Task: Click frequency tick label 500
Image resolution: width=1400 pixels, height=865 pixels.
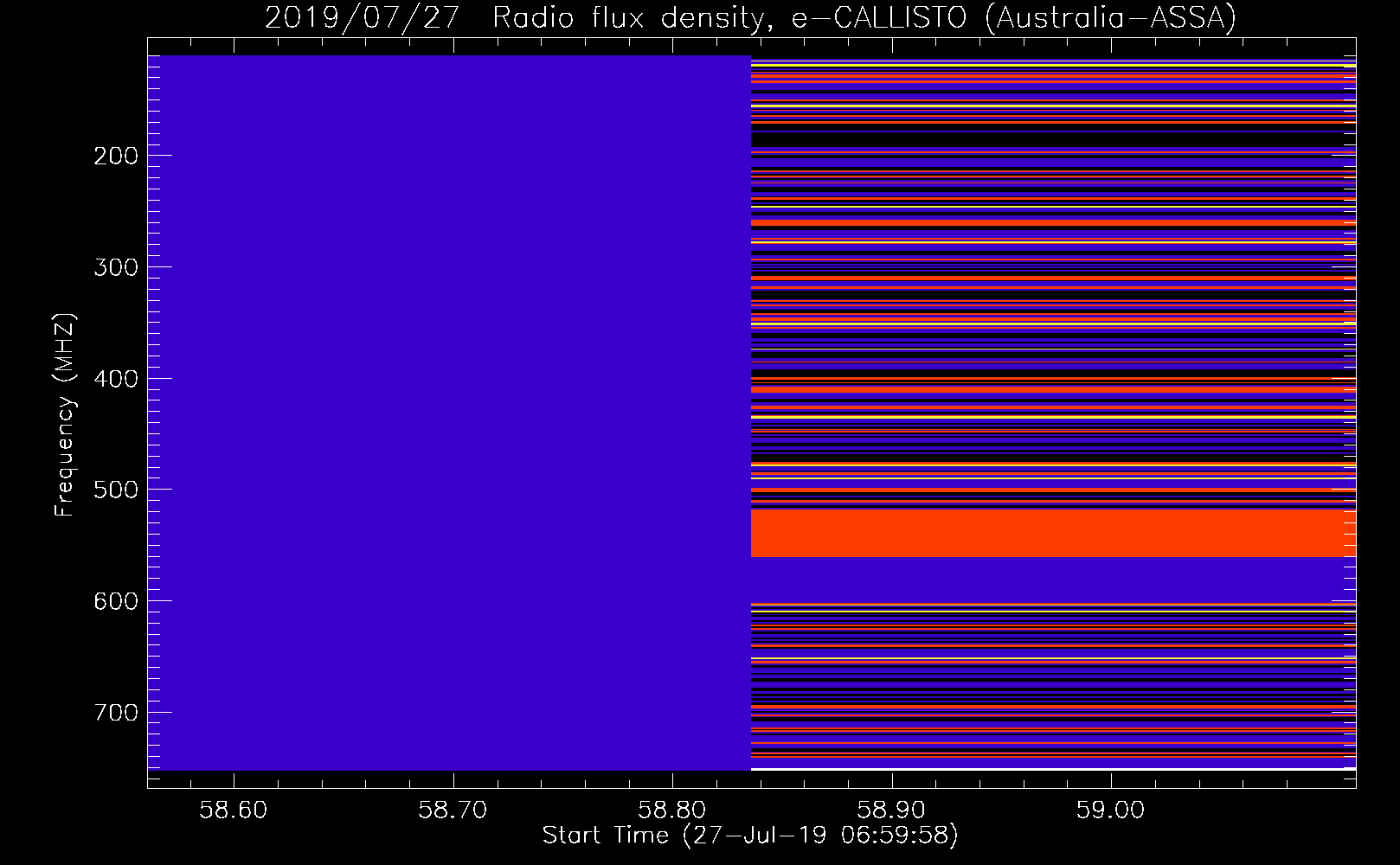Action: click(116, 490)
